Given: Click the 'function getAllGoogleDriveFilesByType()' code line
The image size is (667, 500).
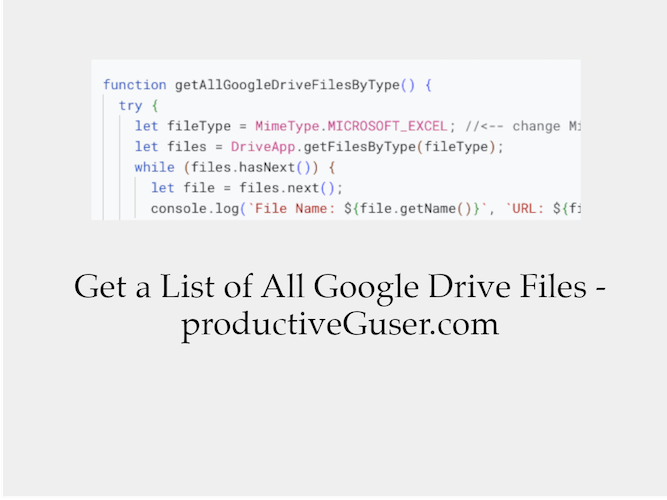Looking at the screenshot, I should [268, 85].
